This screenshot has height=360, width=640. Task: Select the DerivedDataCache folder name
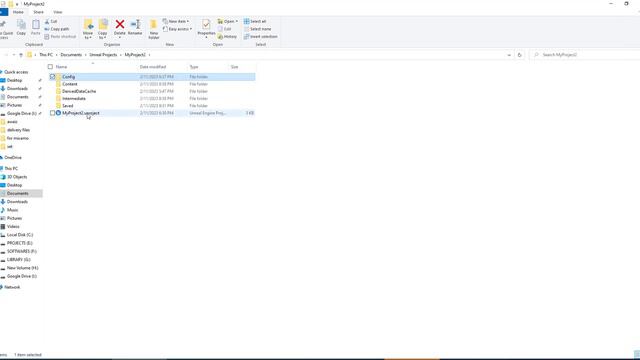coord(79,91)
